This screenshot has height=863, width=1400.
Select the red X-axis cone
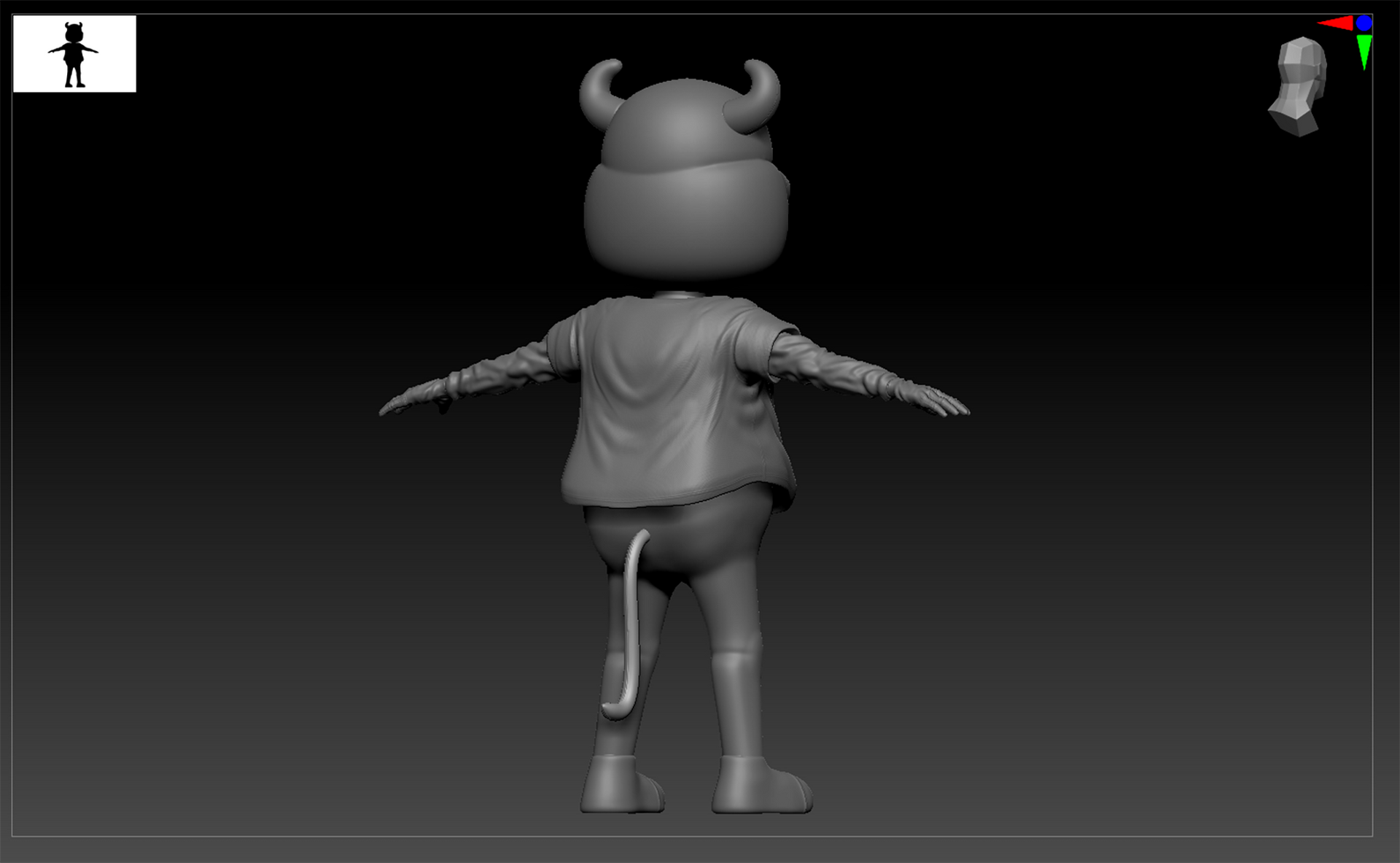tap(1336, 24)
